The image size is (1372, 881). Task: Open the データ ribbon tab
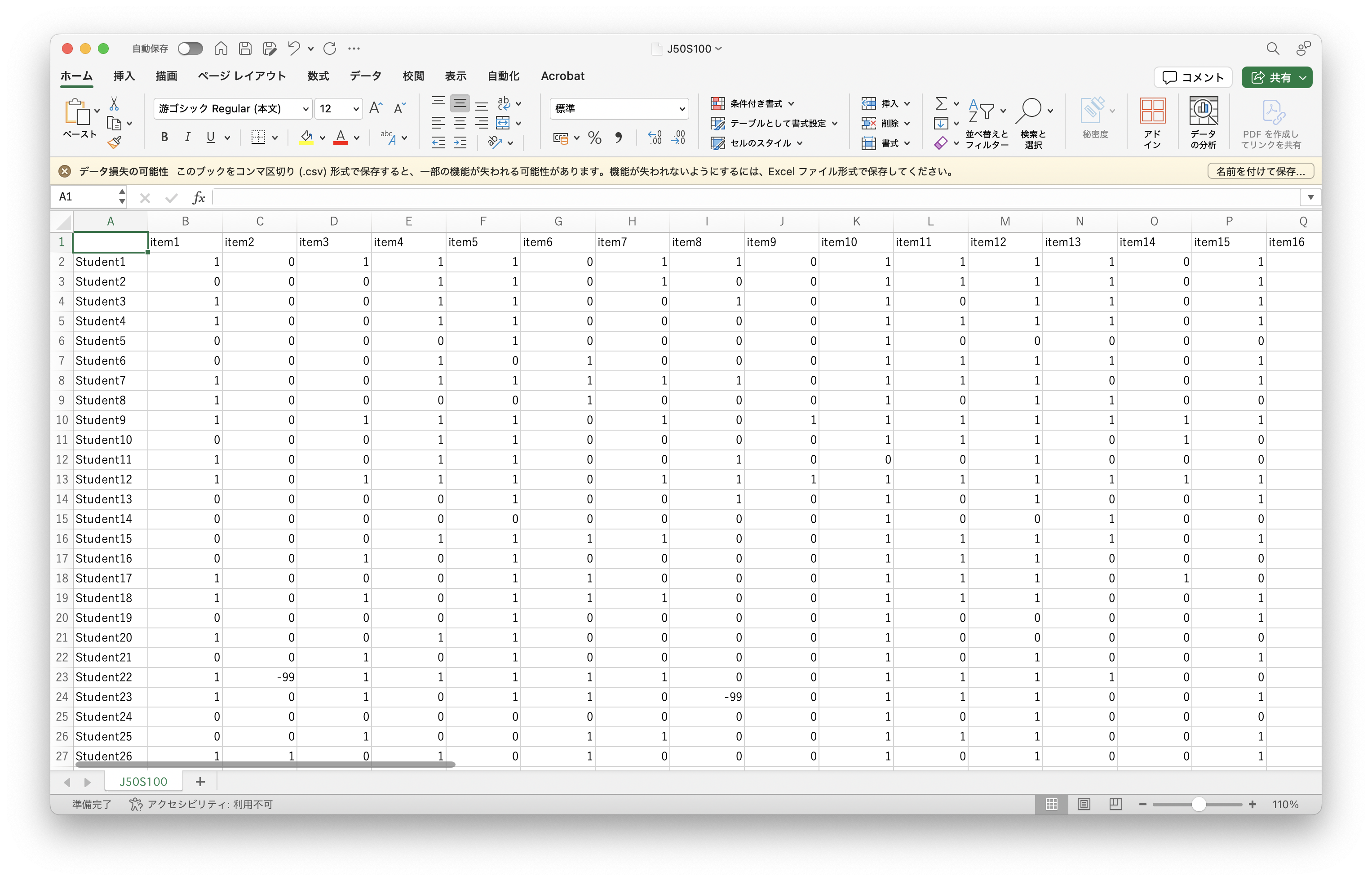(x=365, y=76)
